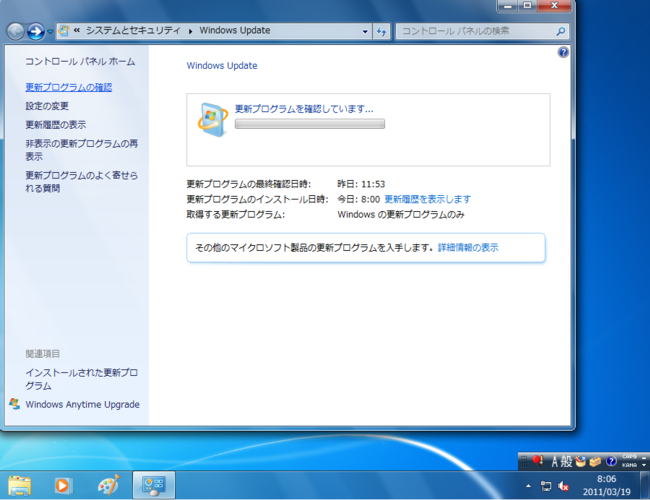Click the refresh button next to address bar
Viewport: 650px width, 500px height.
(x=381, y=32)
